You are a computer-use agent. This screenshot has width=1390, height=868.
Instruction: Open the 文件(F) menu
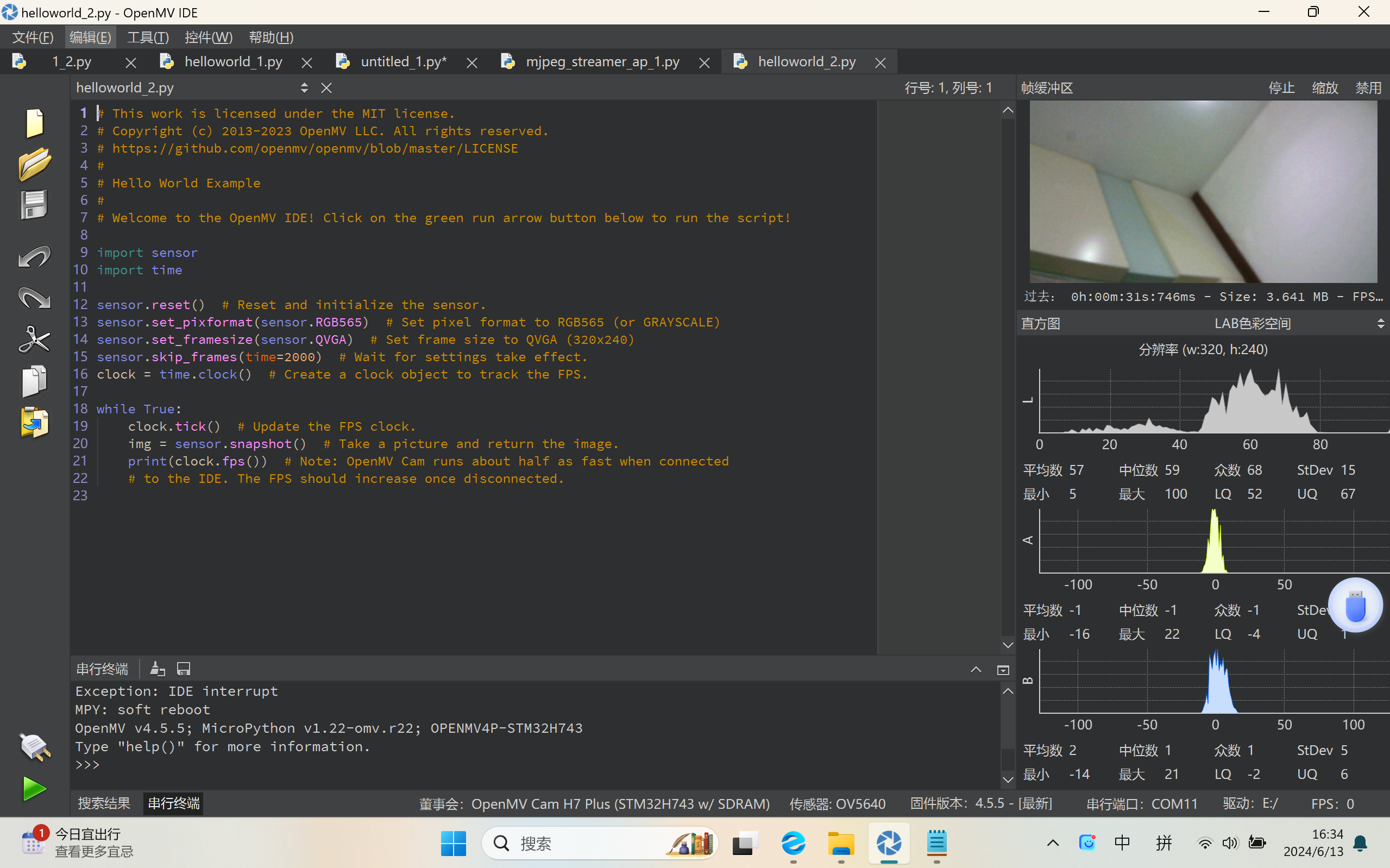(x=33, y=37)
